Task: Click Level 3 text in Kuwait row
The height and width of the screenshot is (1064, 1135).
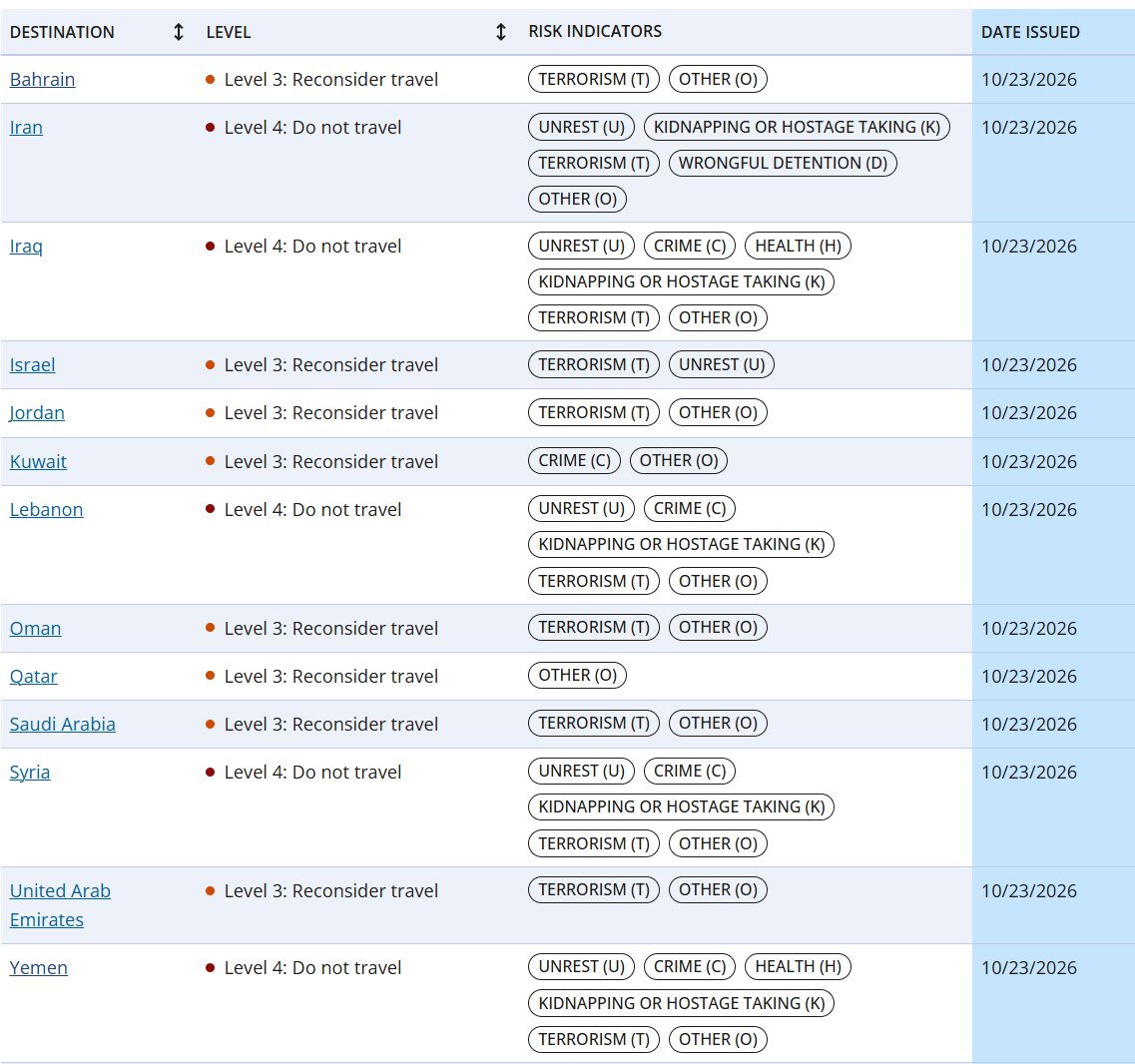Action: click(331, 461)
